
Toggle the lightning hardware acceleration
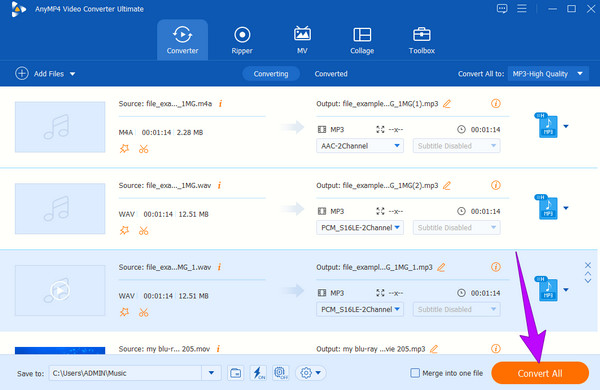(258, 373)
